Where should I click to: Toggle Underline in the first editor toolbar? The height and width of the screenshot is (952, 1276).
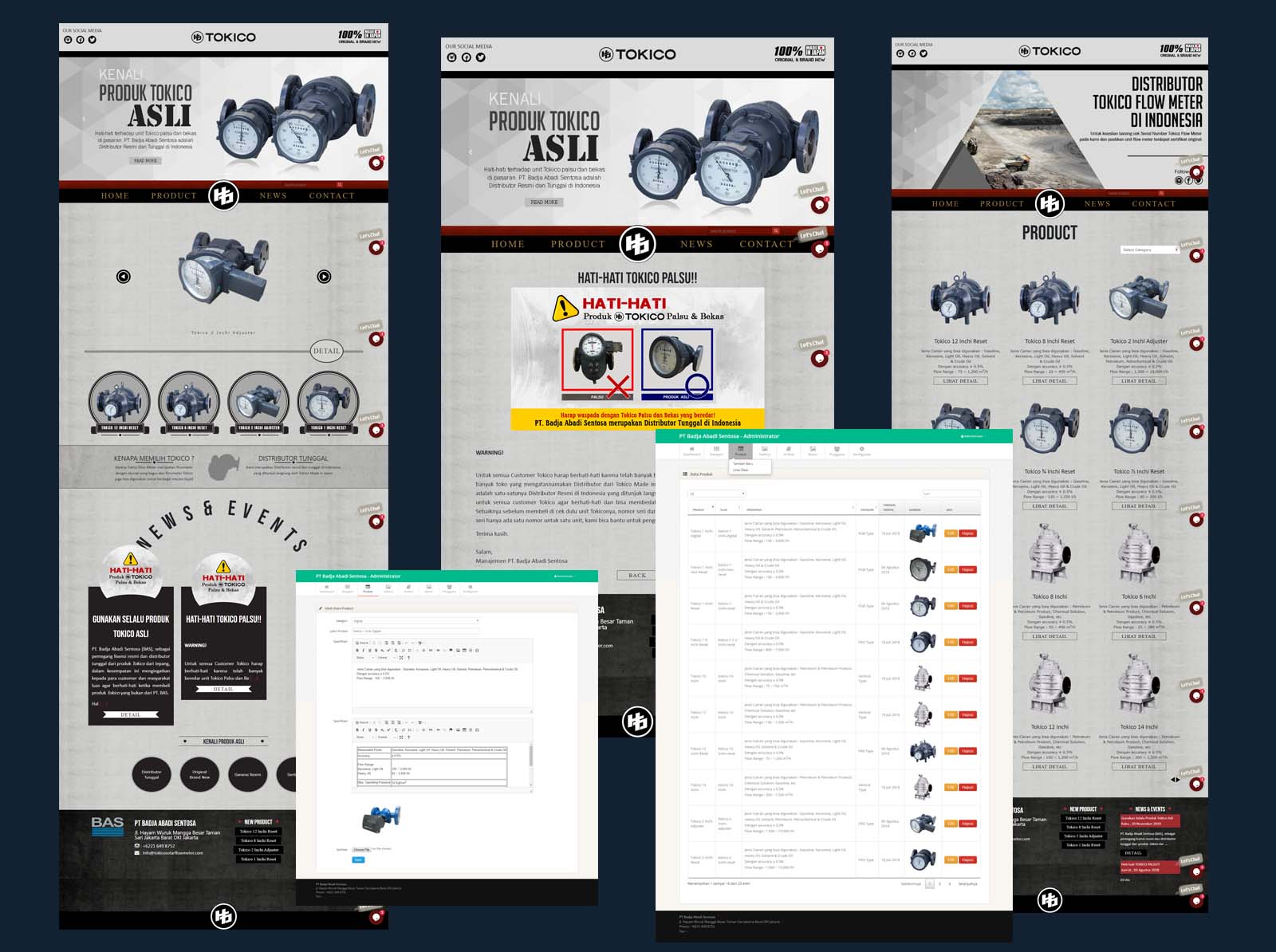[370, 651]
